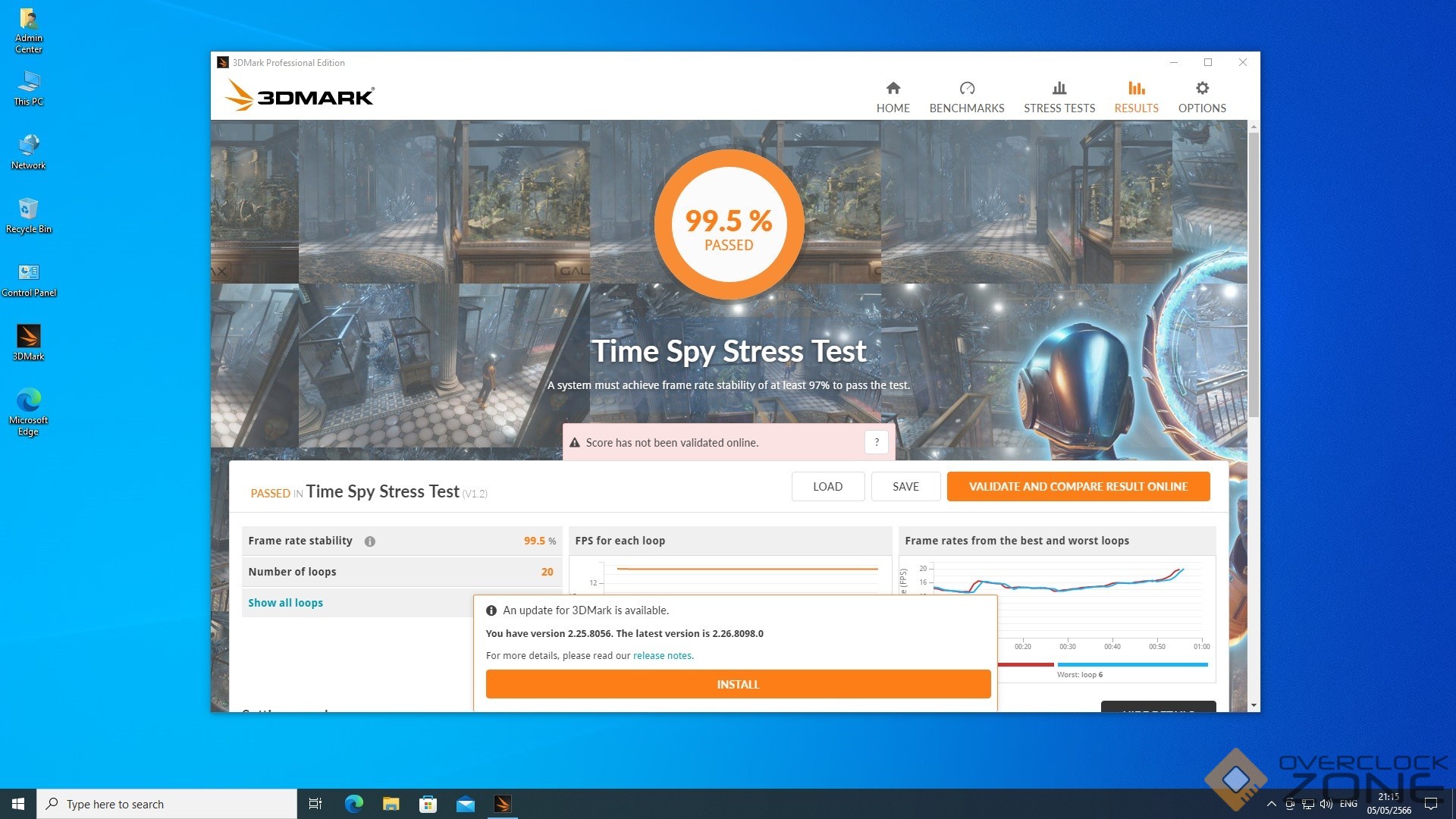Open the Options gear menu
Screen dimensions: 1456x819
[1201, 89]
